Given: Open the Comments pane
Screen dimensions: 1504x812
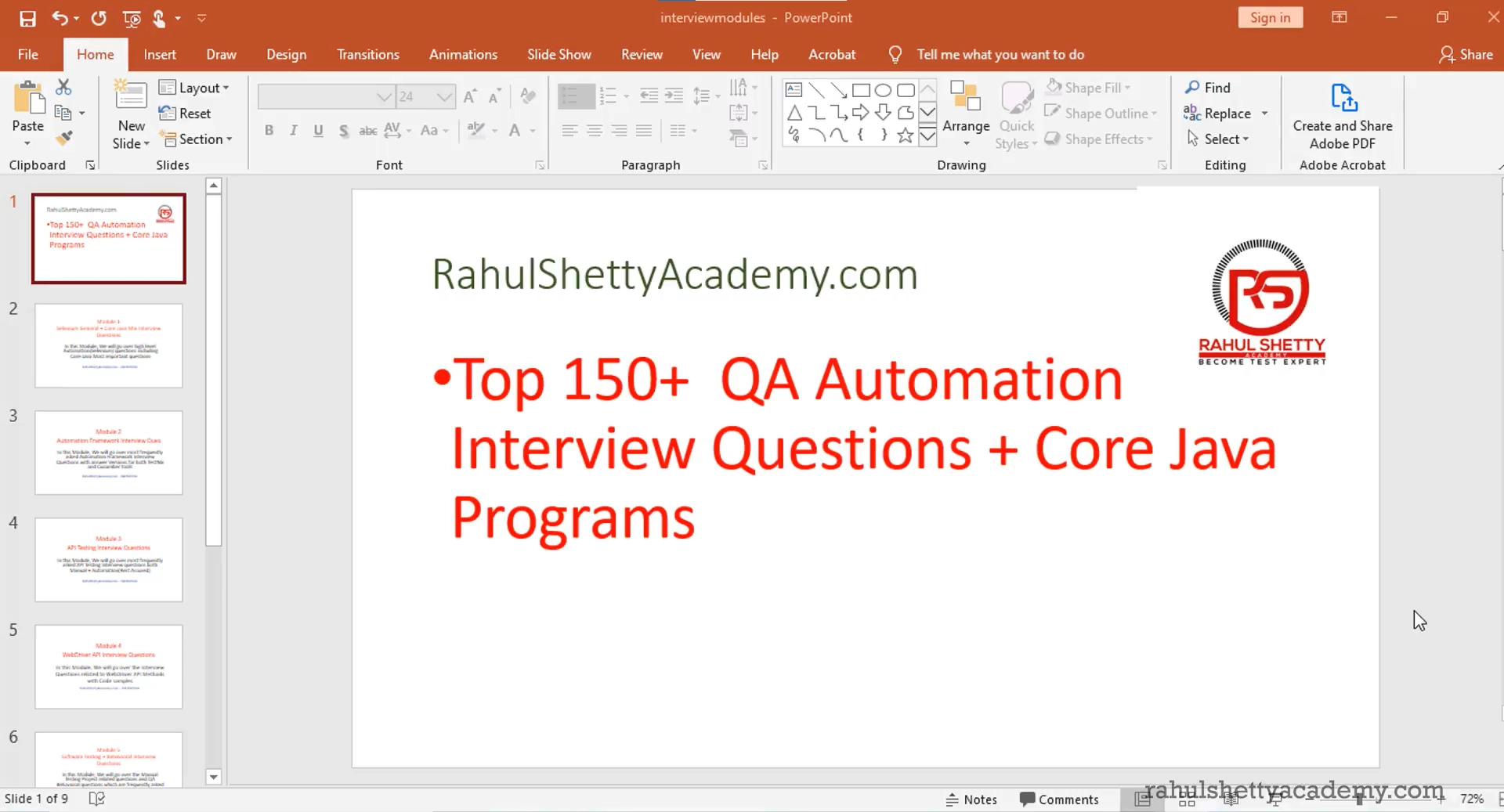Looking at the screenshot, I should click(1059, 799).
